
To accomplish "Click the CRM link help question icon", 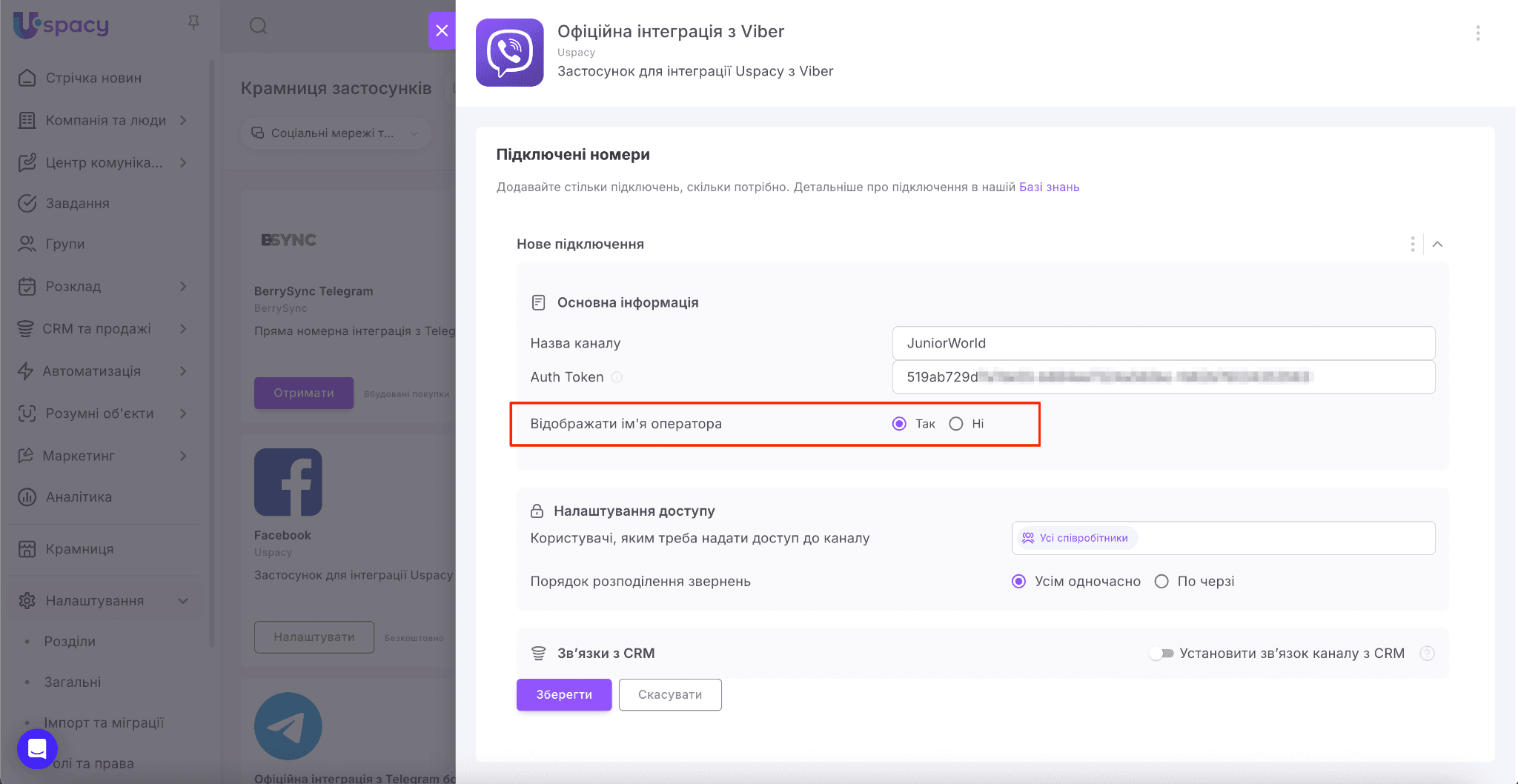I will coord(1427,654).
